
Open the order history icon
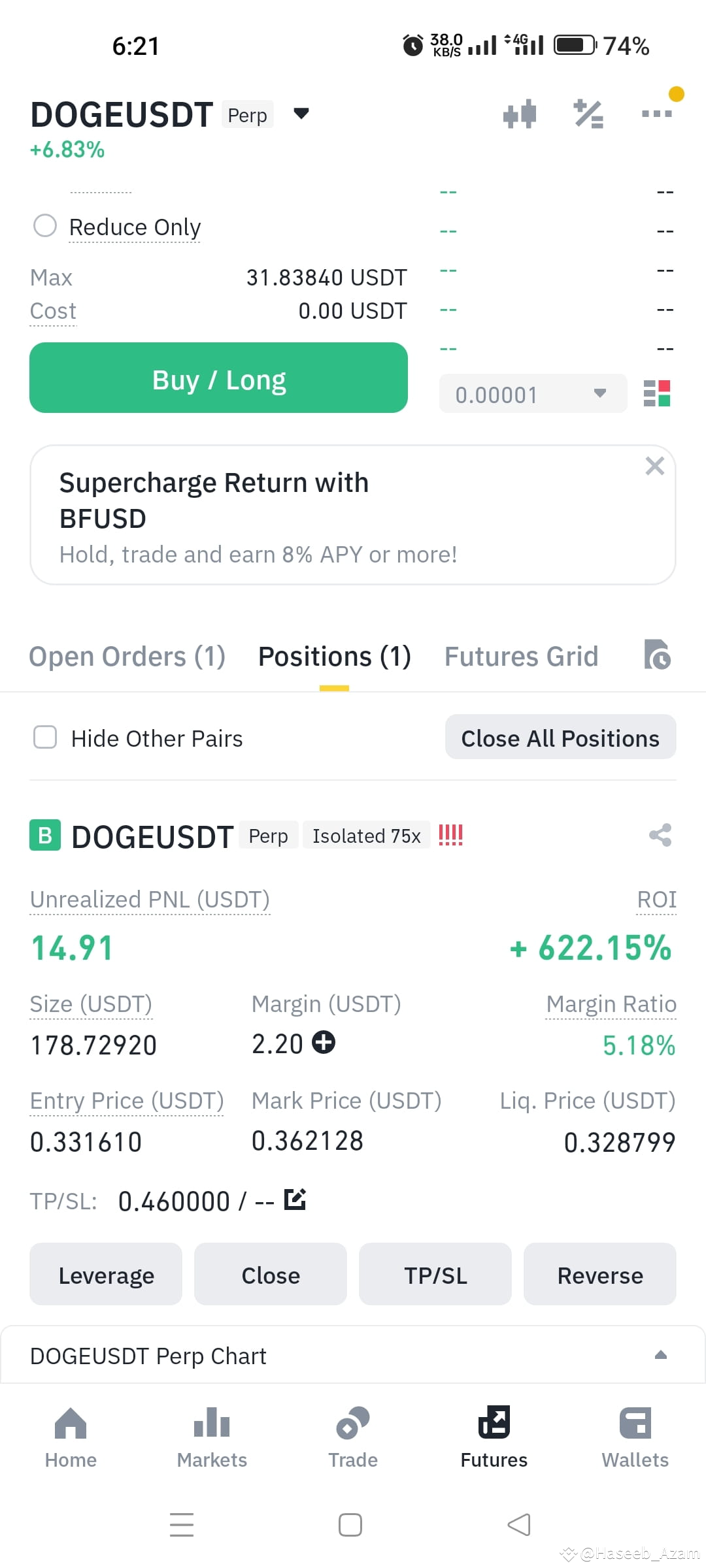coord(657,655)
